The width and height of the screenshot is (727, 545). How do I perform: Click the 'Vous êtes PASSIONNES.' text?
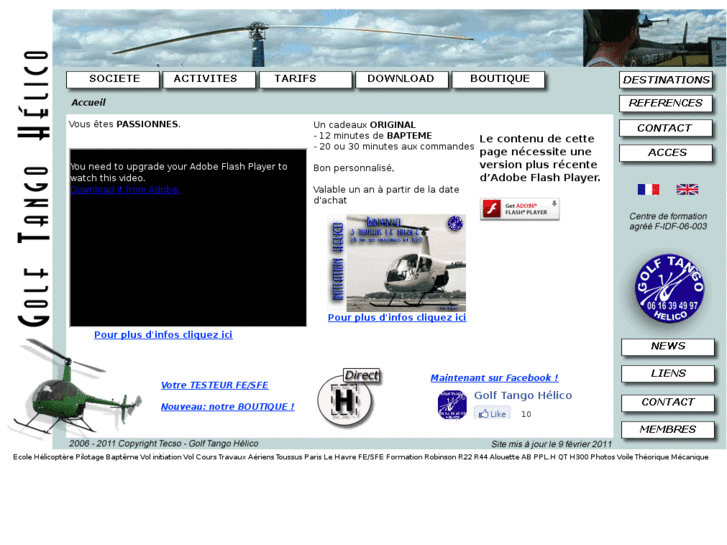125,124
